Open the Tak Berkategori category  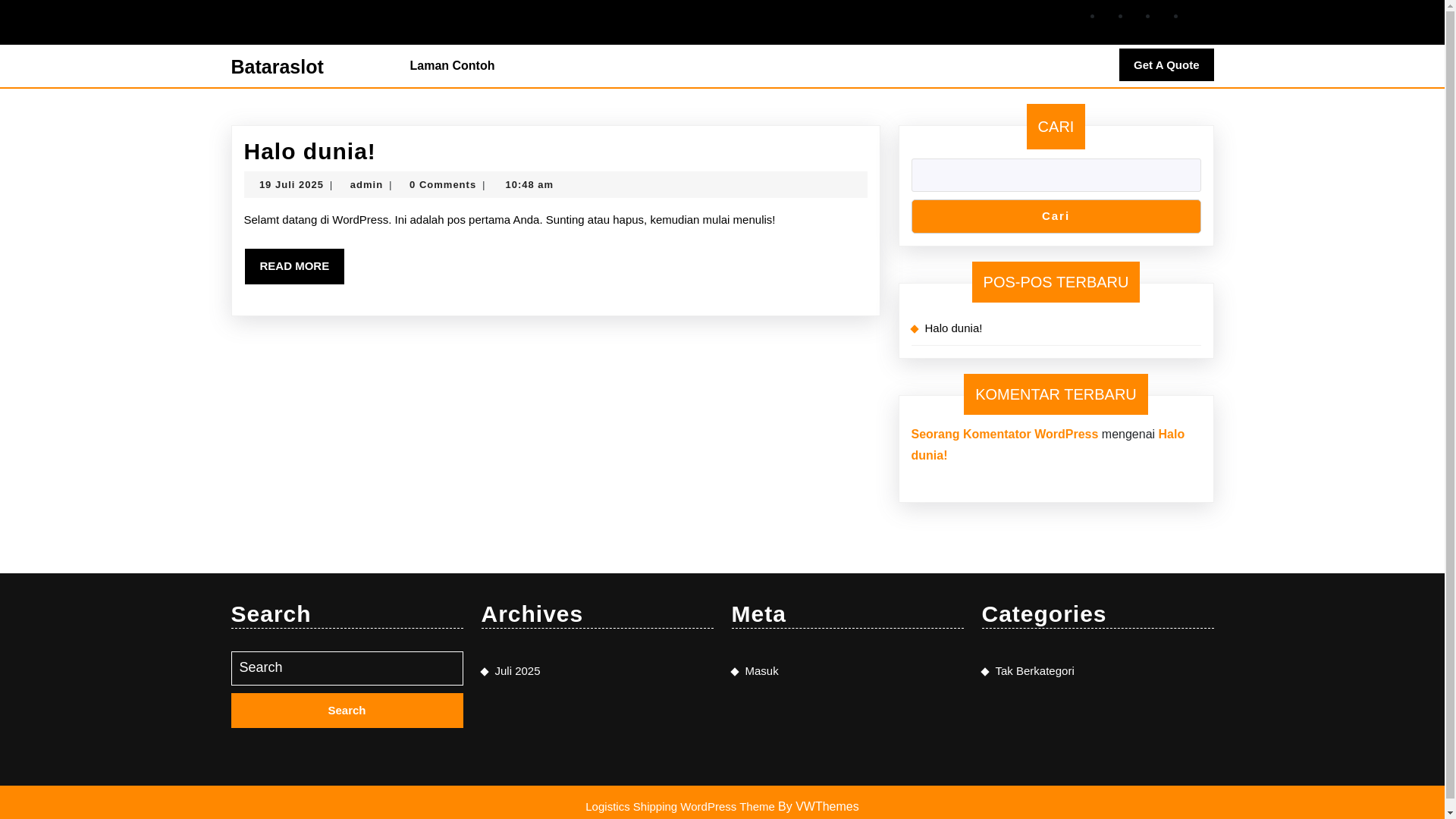[x=1034, y=671]
